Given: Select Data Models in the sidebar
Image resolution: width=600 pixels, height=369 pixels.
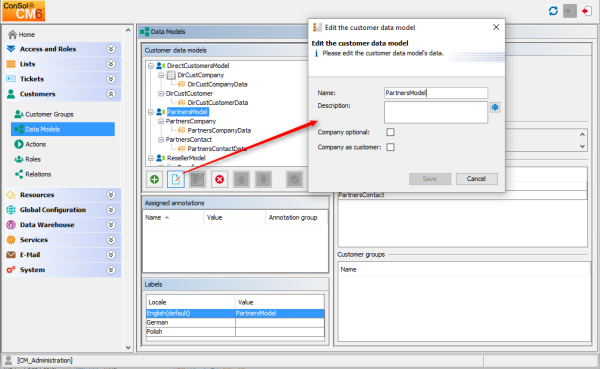Looking at the screenshot, I should click(63, 129).
